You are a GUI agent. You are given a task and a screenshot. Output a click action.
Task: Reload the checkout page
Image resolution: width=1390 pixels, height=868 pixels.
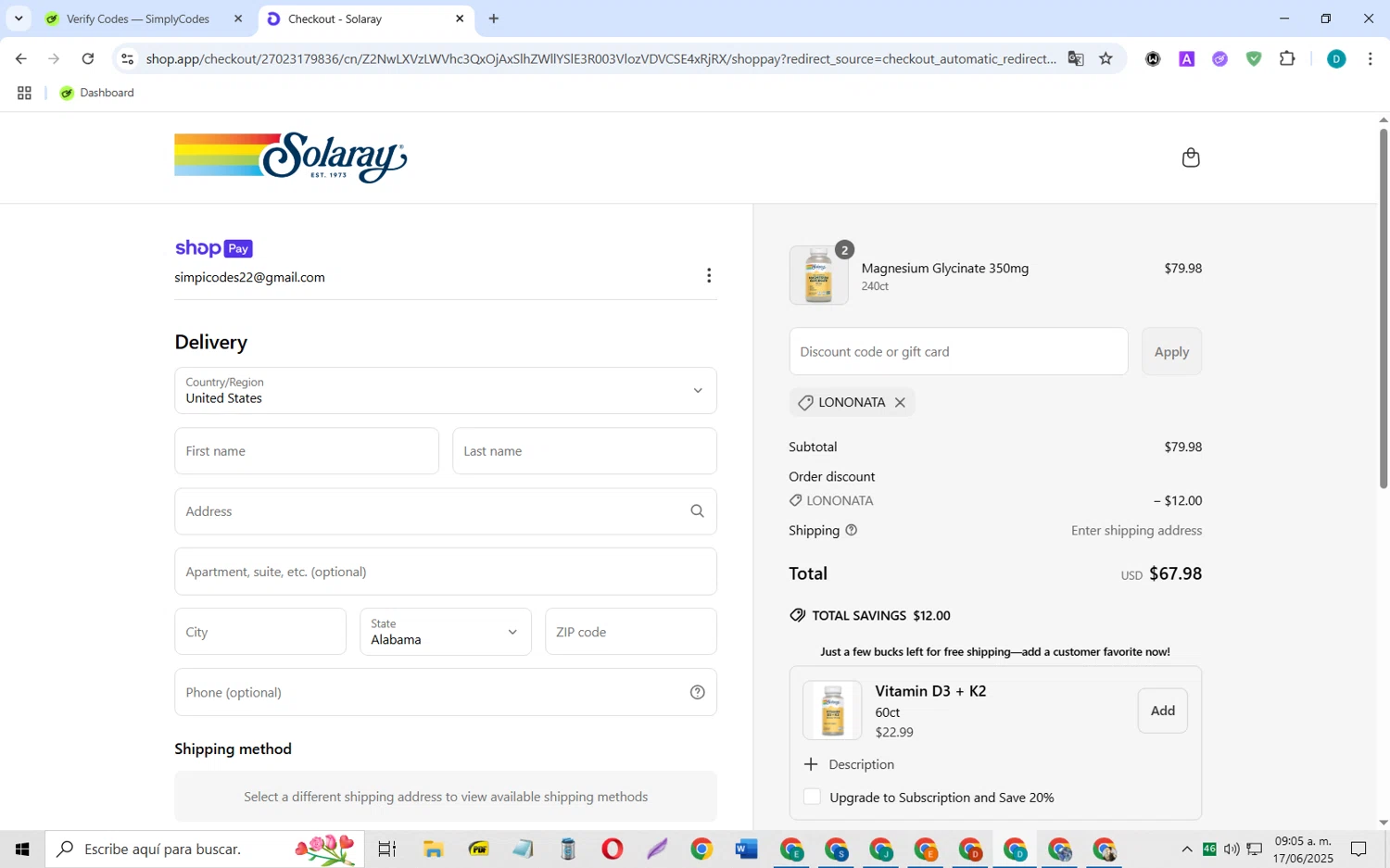pos(88,58)
